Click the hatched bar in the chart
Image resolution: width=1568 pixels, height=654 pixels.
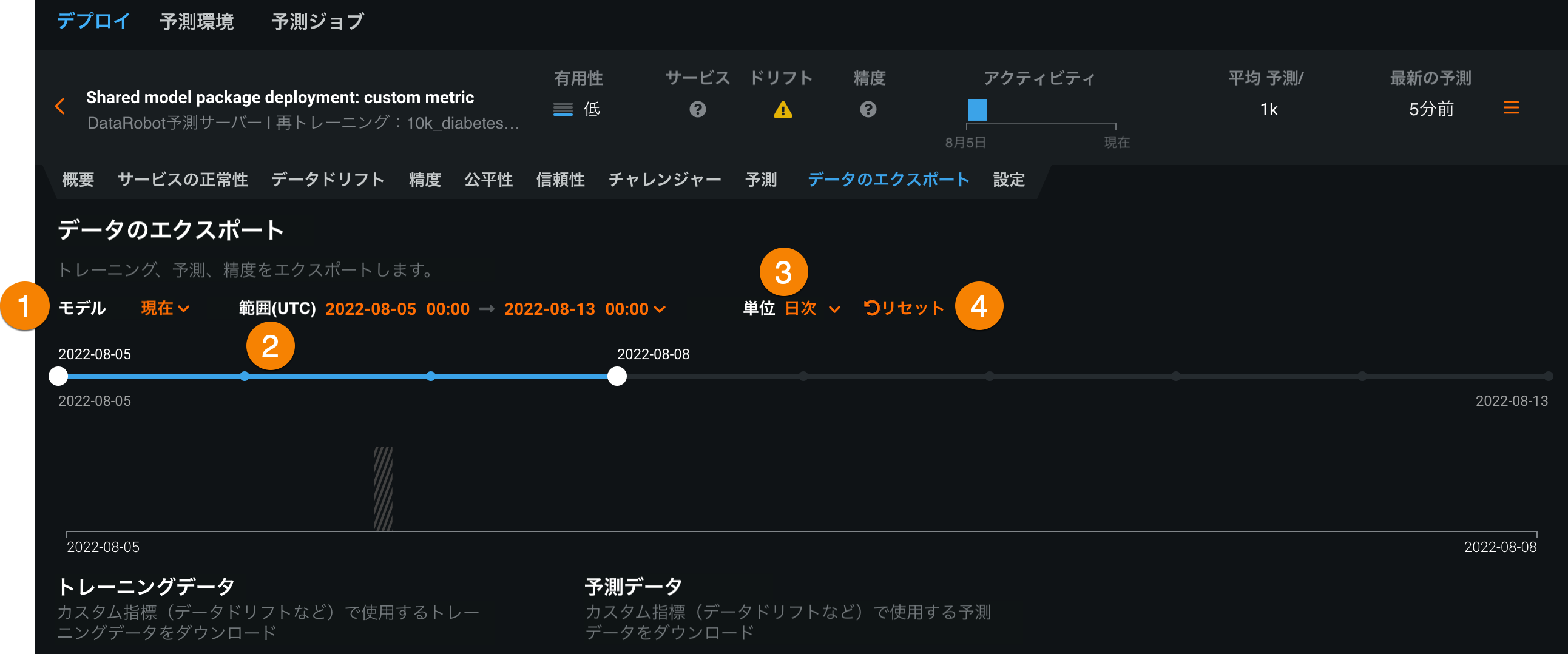point(383,488)
